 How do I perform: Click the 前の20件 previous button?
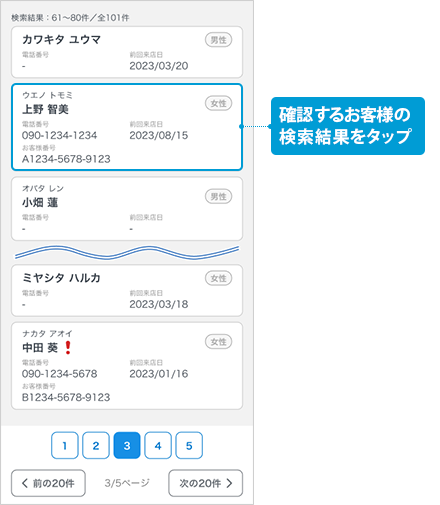click(x=48, y=483)
